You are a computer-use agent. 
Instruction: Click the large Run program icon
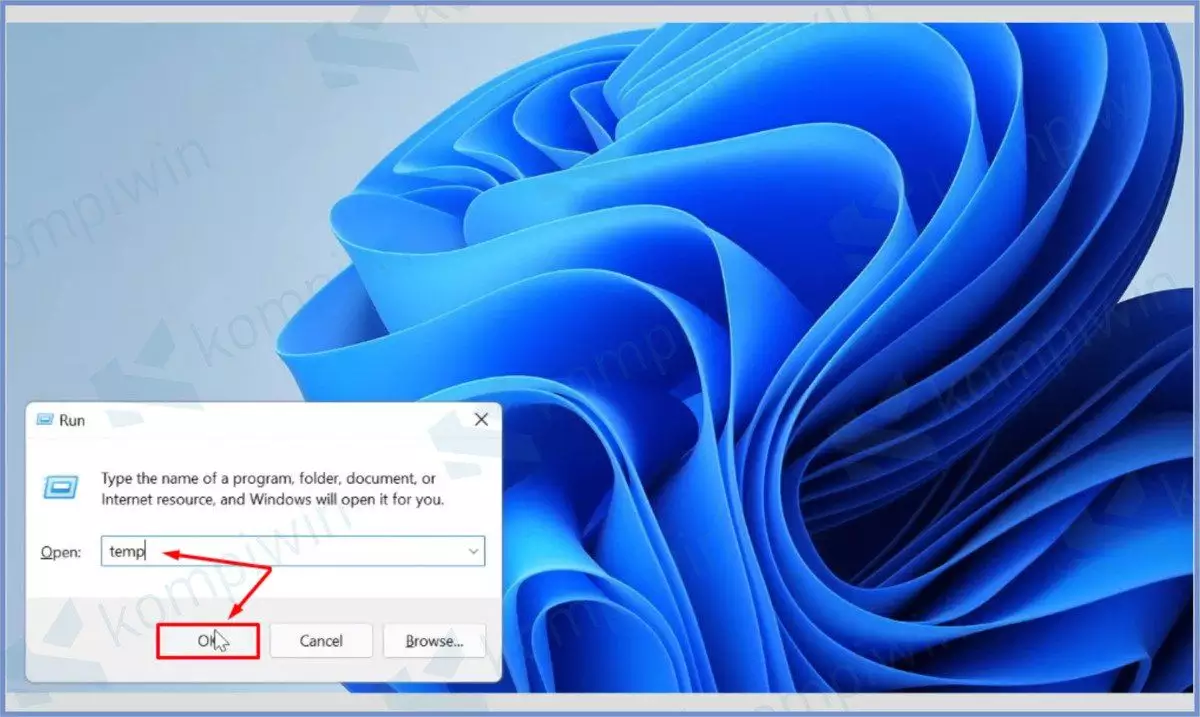(x=59, y=487)
